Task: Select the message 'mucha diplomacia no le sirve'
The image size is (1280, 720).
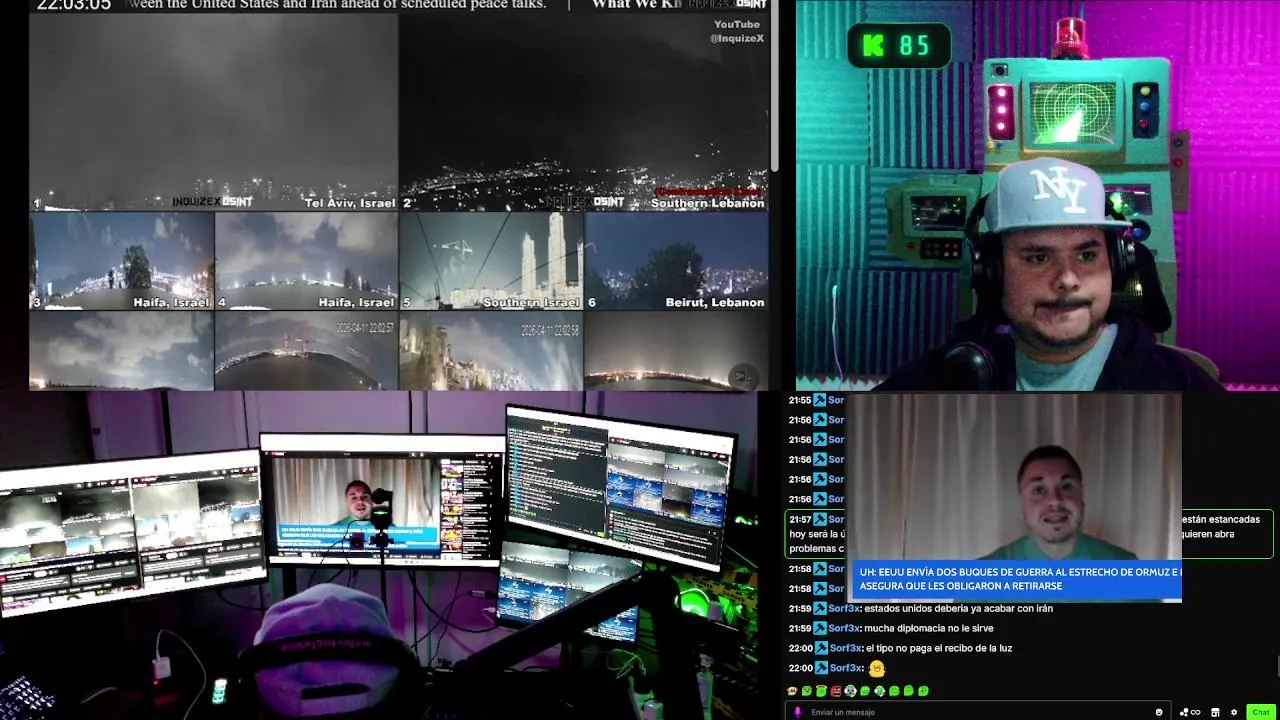Action: click(x=930, y=628)
